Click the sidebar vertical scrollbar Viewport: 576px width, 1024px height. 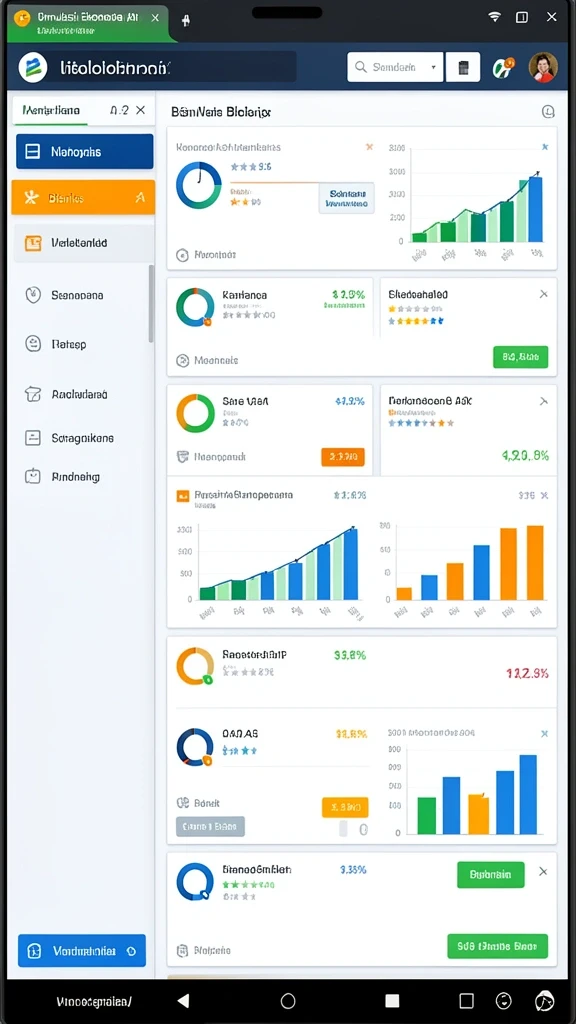click(x=152, y=304)
